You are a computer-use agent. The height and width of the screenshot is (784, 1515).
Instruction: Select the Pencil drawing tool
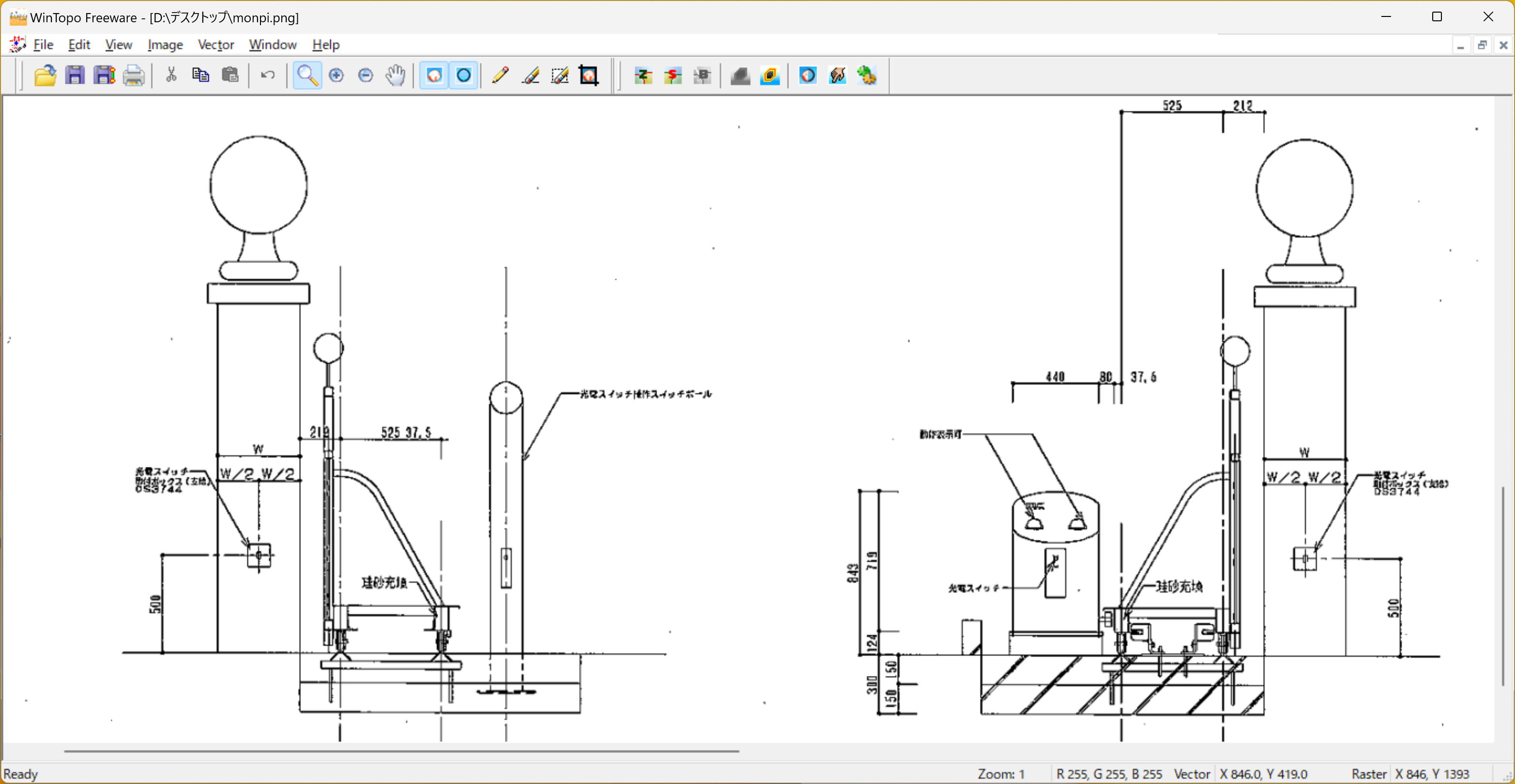click(x=500, y=75)
